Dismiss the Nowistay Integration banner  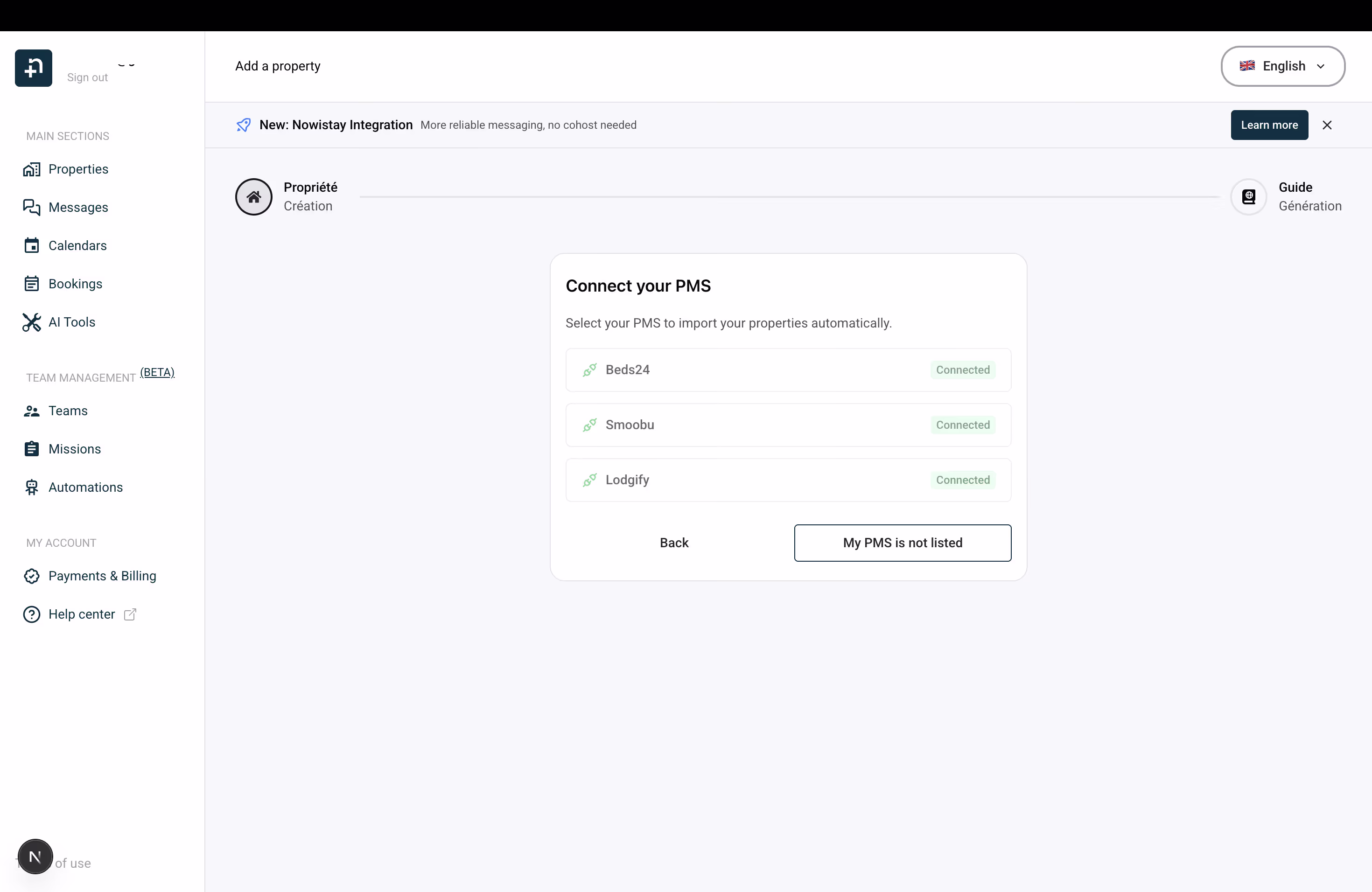coord(1327,125)
